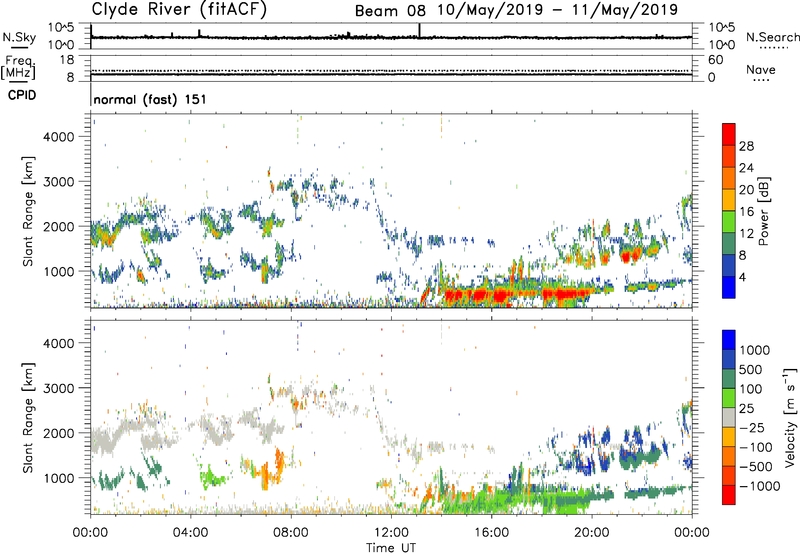800x554 pixels.
Task: Click the '4000' range tick in Power panel
Action: tap(59, 137)
